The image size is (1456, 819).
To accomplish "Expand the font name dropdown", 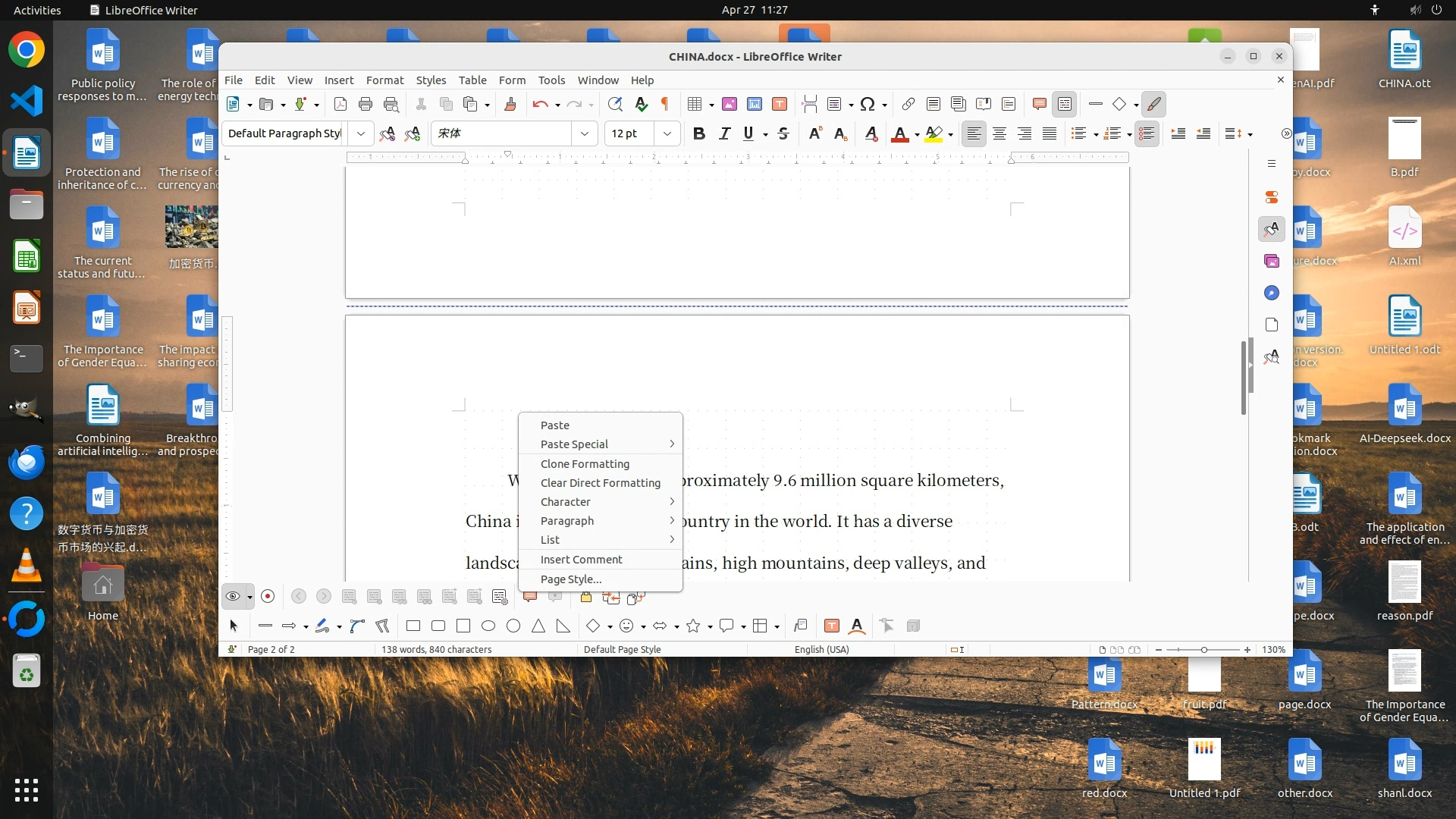I will click(584, 134).
